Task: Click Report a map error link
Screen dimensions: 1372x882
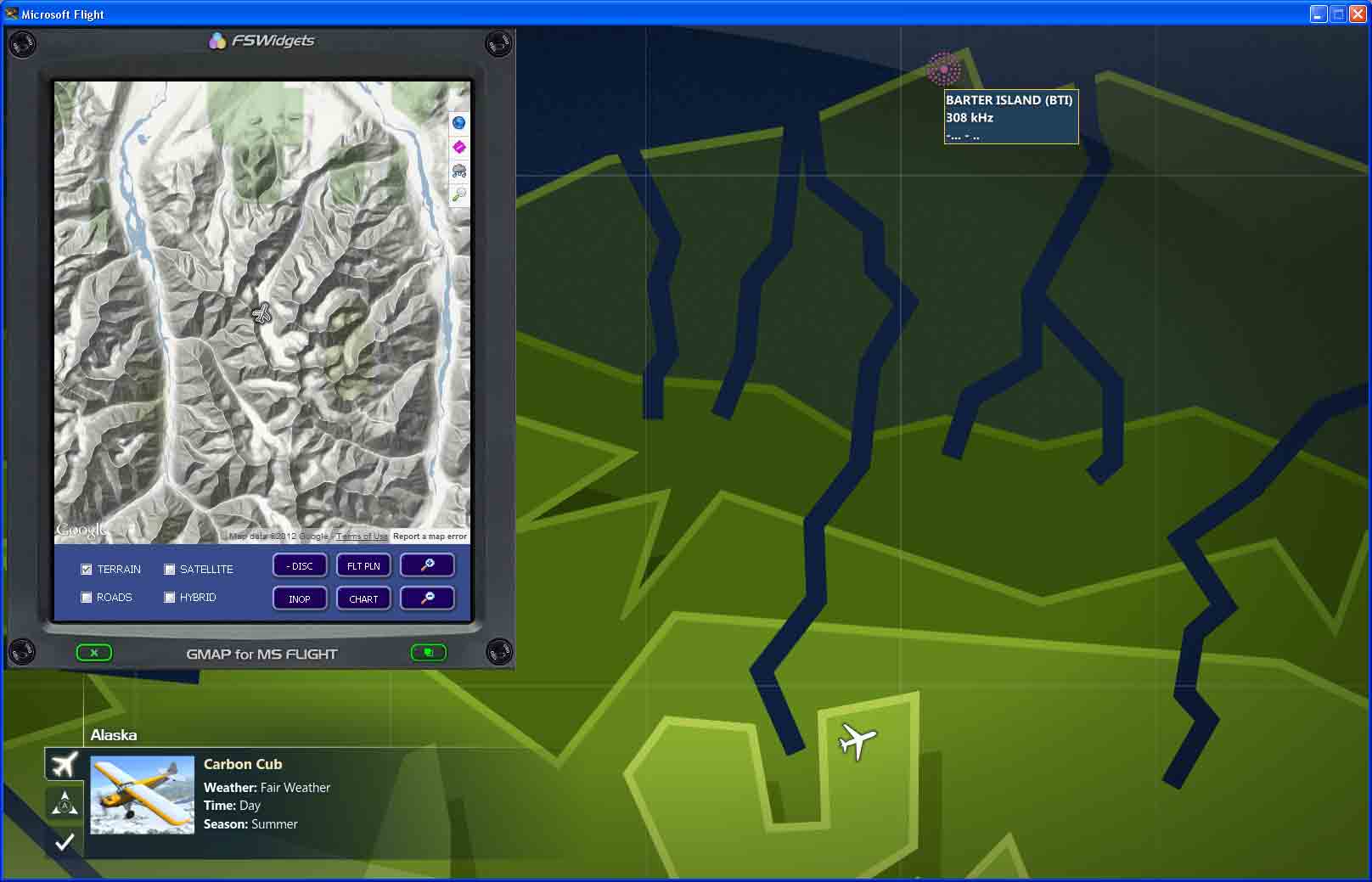Action: coord(430,537)
